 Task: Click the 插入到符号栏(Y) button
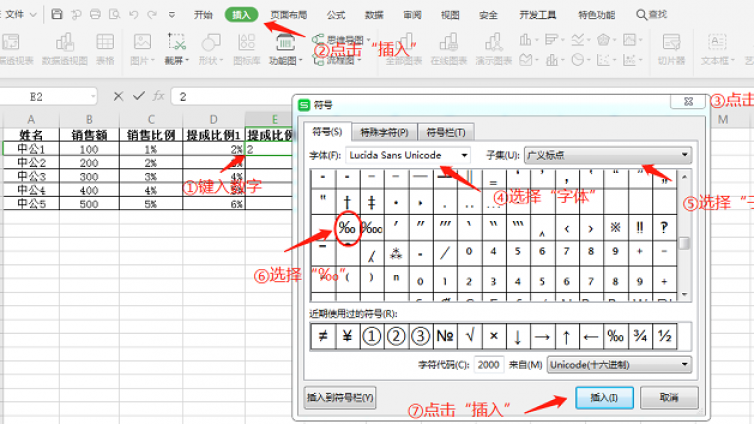click(340, 398)
